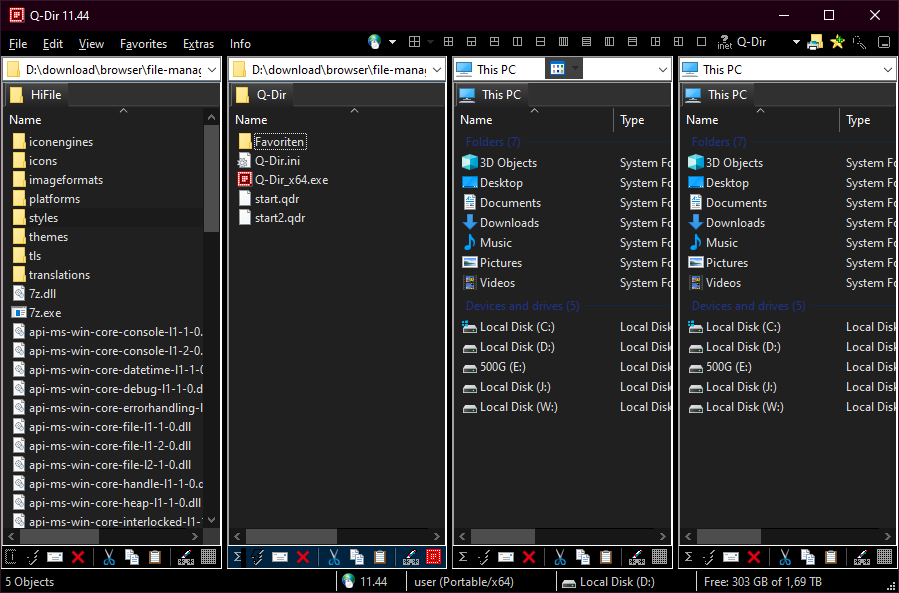
Task: Click the star favorites icon in top toolbar
Action: (x=837, y=42)
